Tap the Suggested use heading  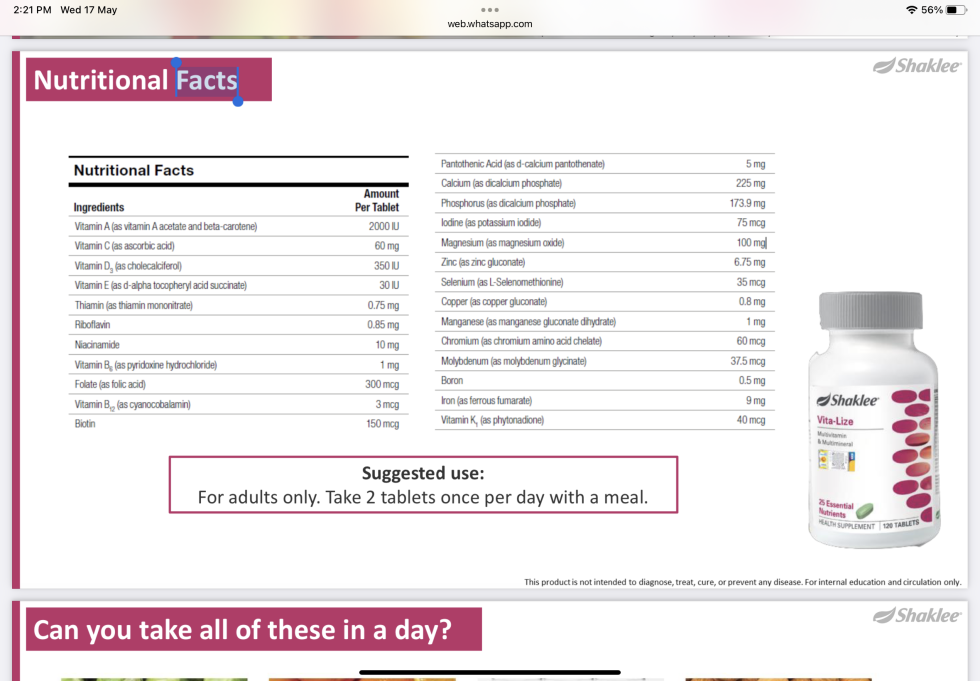423,473
